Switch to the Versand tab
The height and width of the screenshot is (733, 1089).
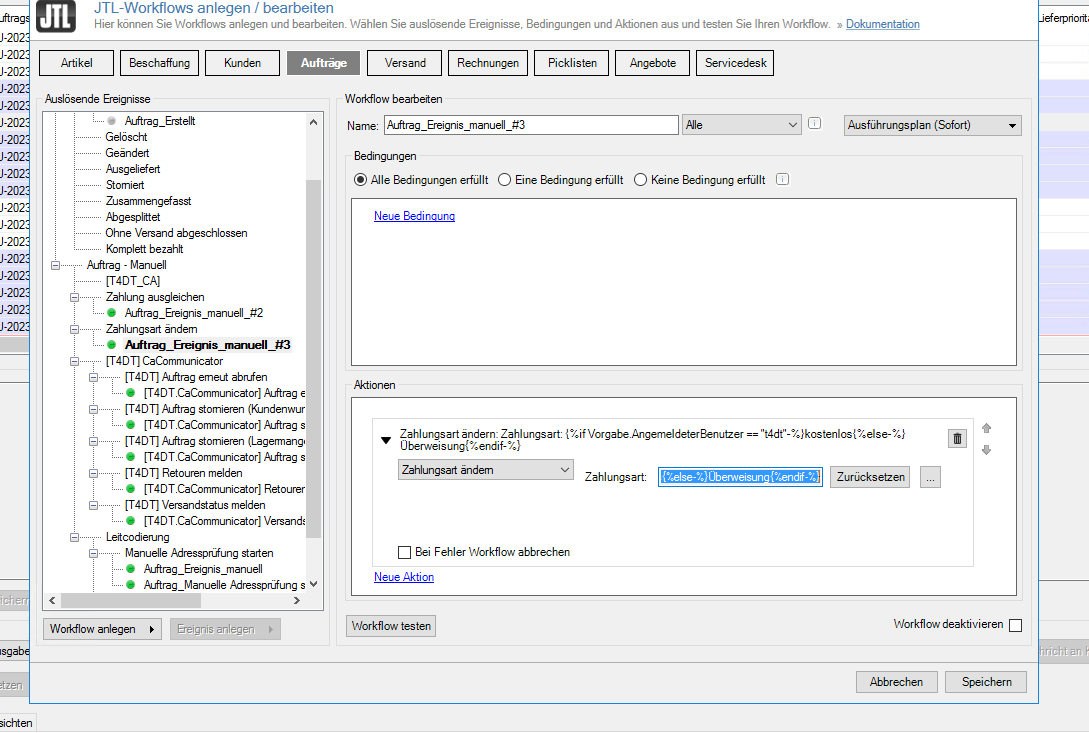[405, 63]
